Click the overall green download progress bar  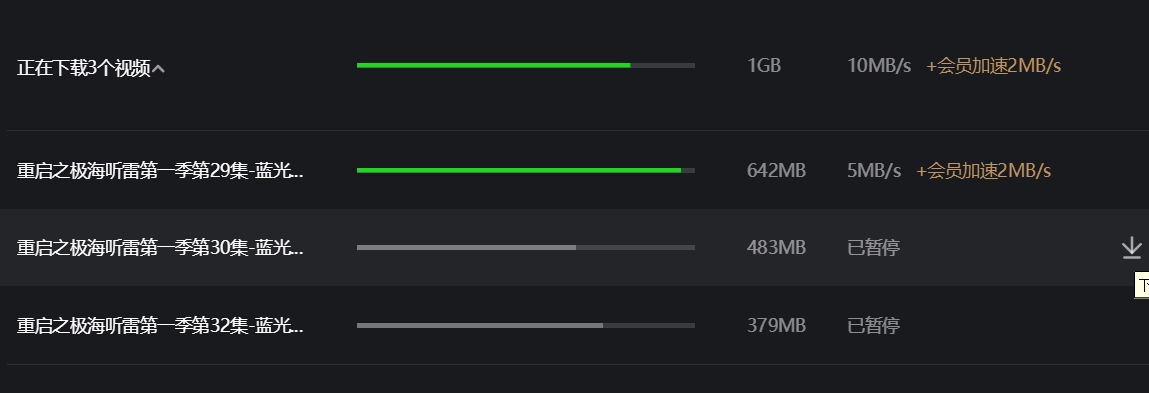[525, 65]
